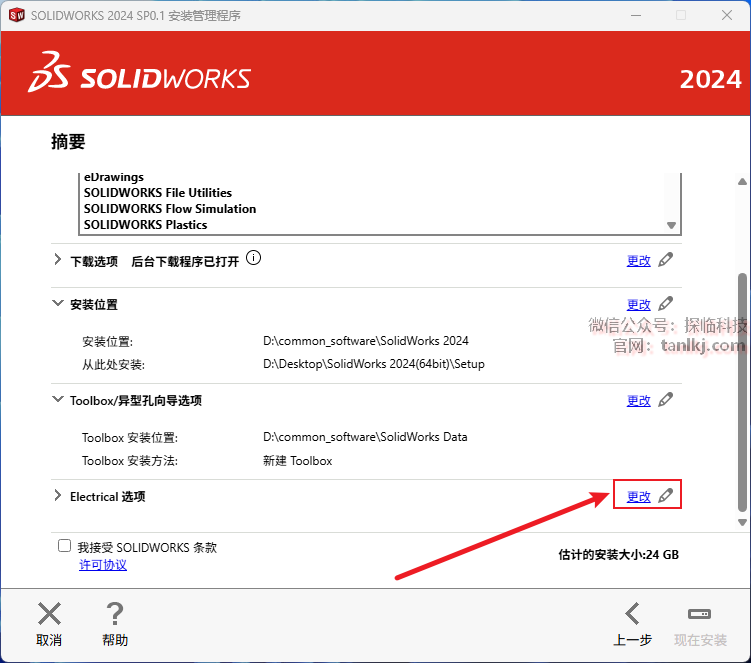This screenshot has width=751, height=663.
Task: Collapse the Toolbox/异型孔向导选项 section
Action: pos(57,399)
